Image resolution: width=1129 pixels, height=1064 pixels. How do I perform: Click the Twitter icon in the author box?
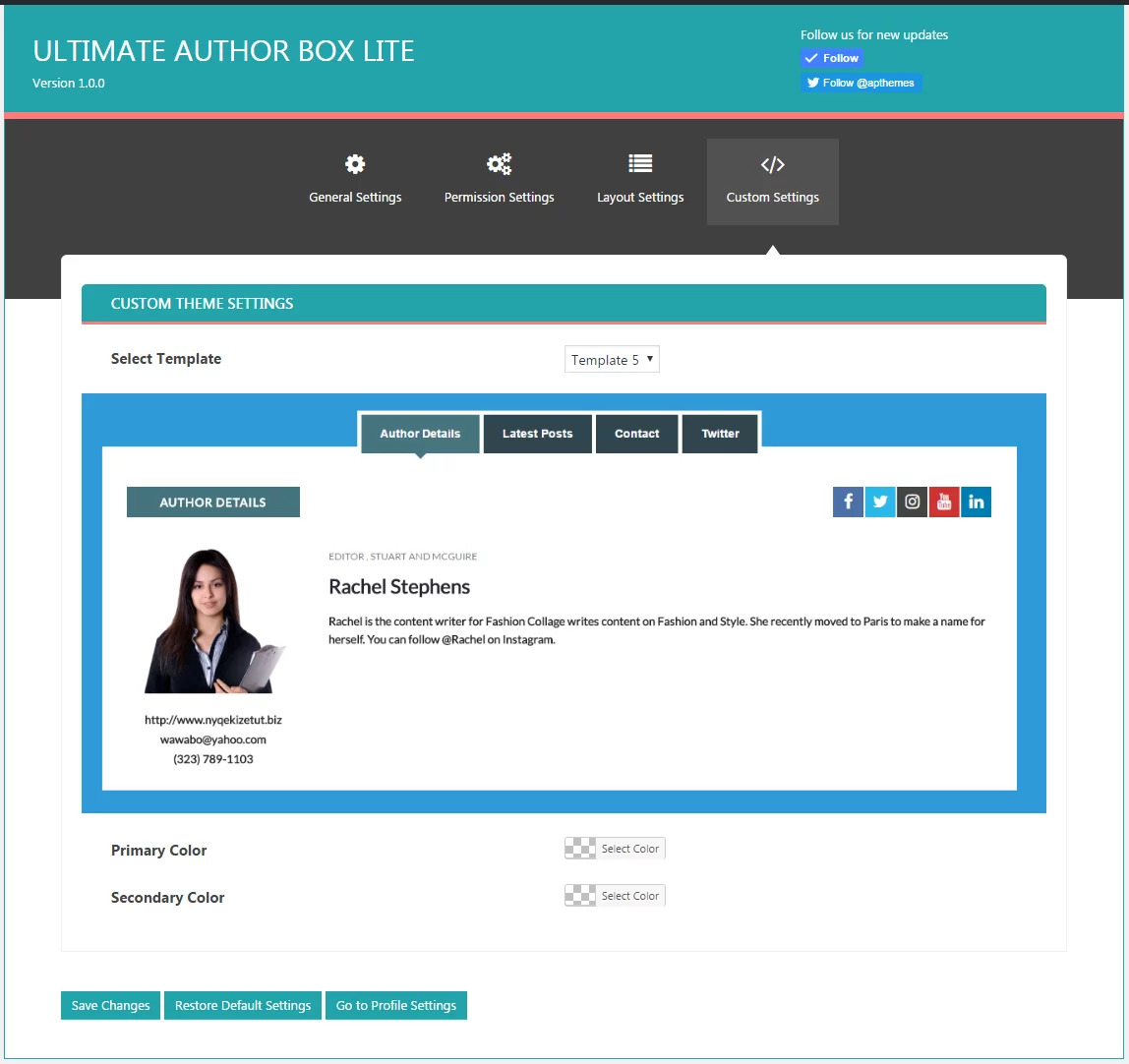pyautogui.click(x=880, y=502)
